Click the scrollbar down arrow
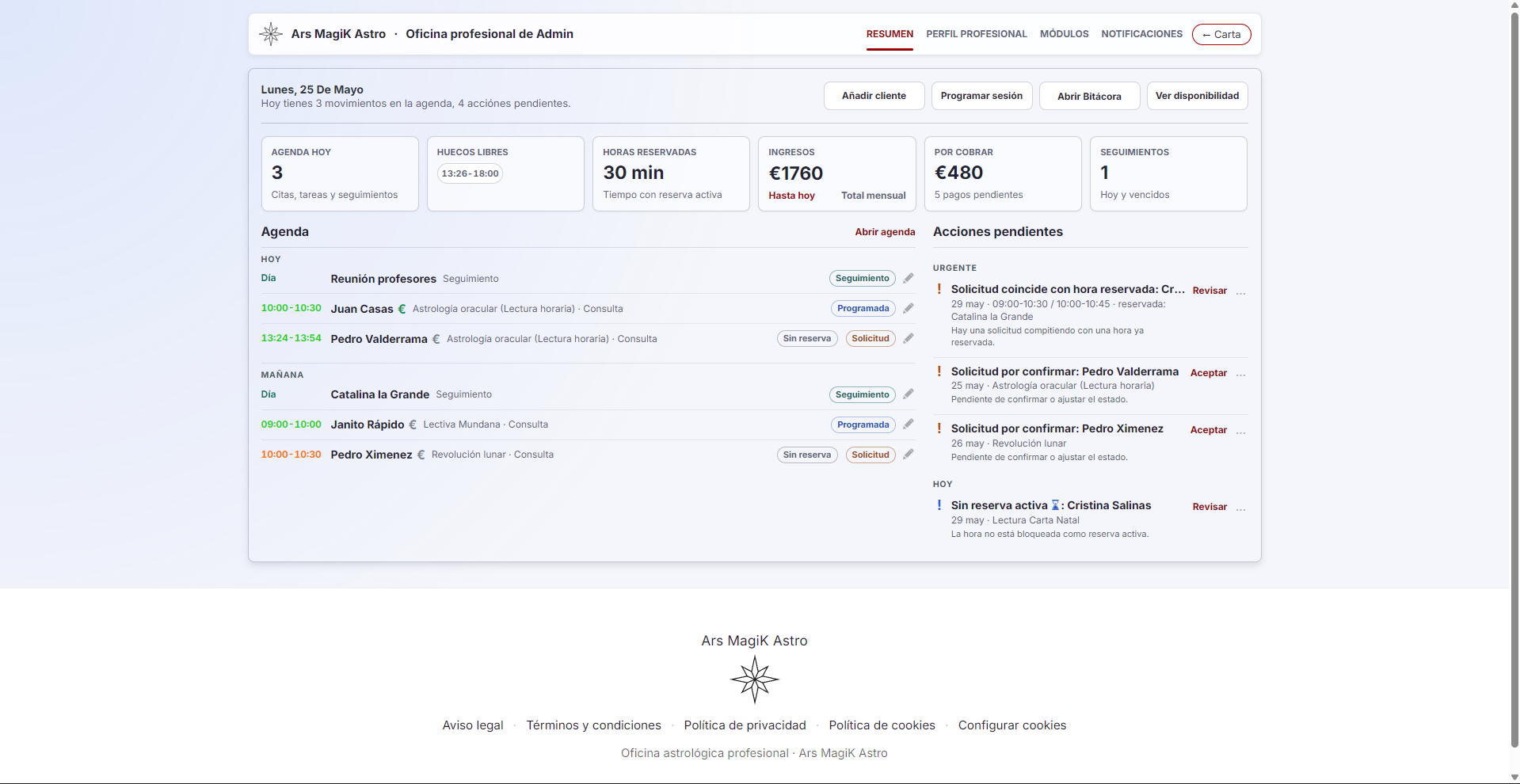 tap(1514, 777)
